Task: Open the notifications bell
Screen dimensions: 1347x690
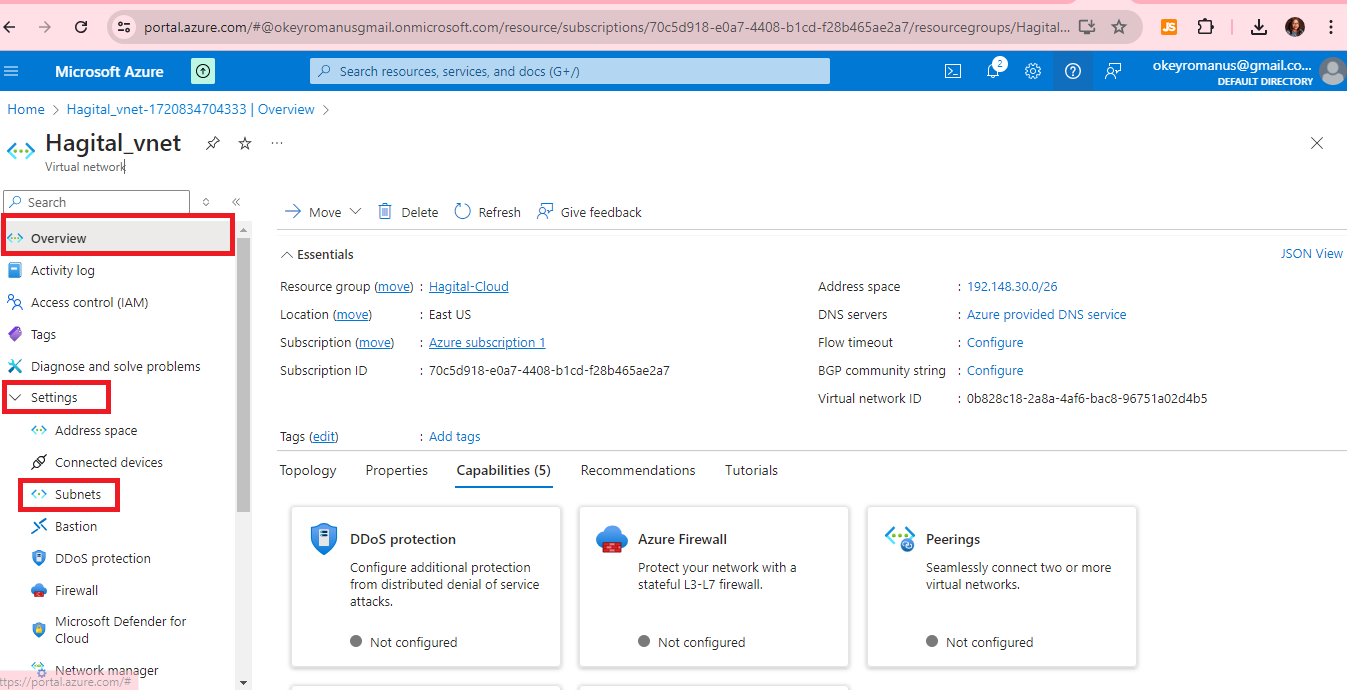Action: (993, 71)
